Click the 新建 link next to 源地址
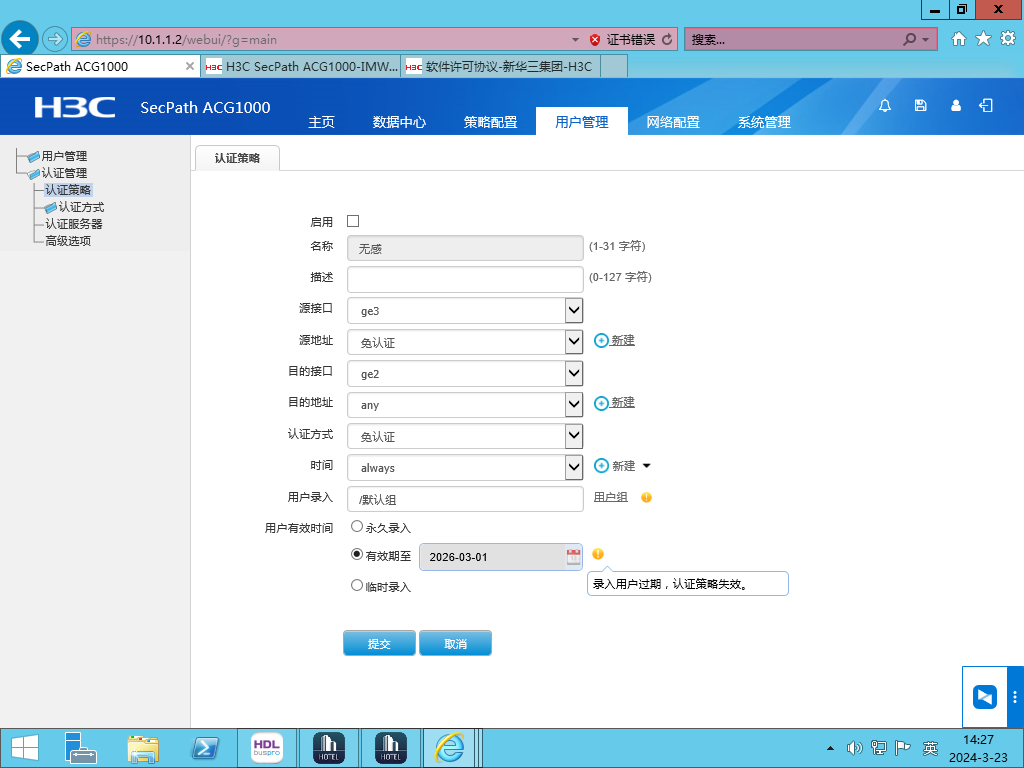Viewport: 1024px width, 768px height. point(622,341)
